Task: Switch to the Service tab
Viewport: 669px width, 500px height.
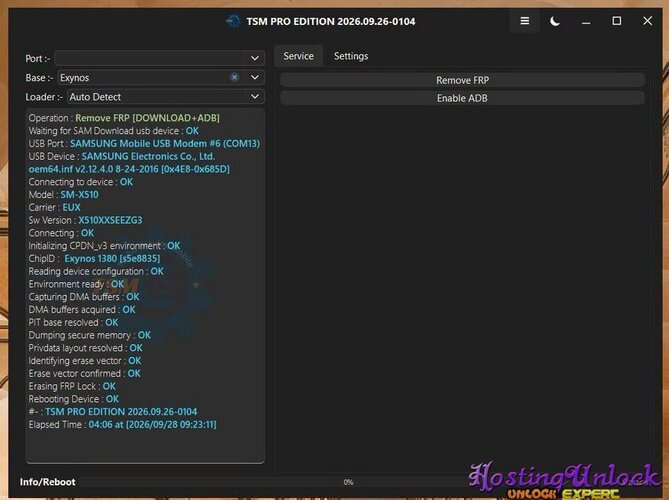Action: click(298, 56)
